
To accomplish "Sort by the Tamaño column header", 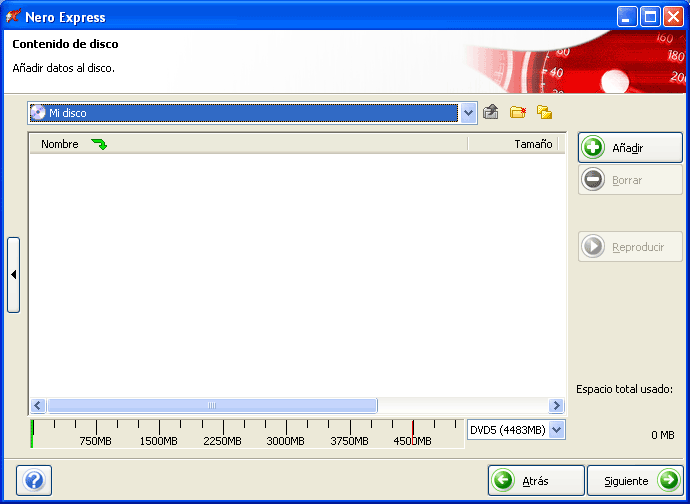I will click(x=513, y=144).
